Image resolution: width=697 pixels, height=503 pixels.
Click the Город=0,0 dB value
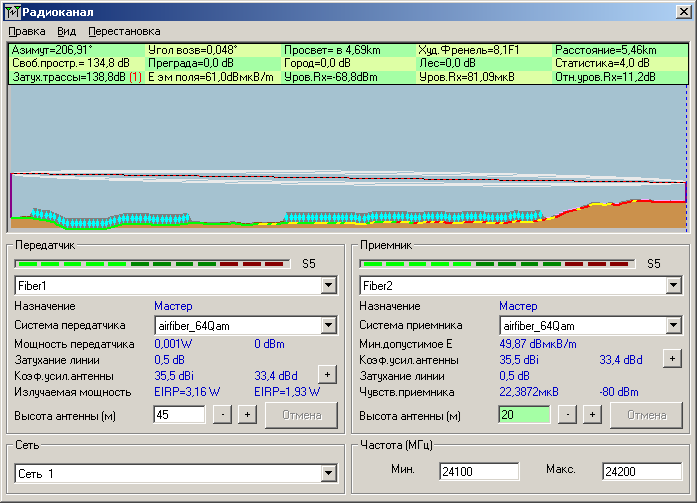[317, 64]
